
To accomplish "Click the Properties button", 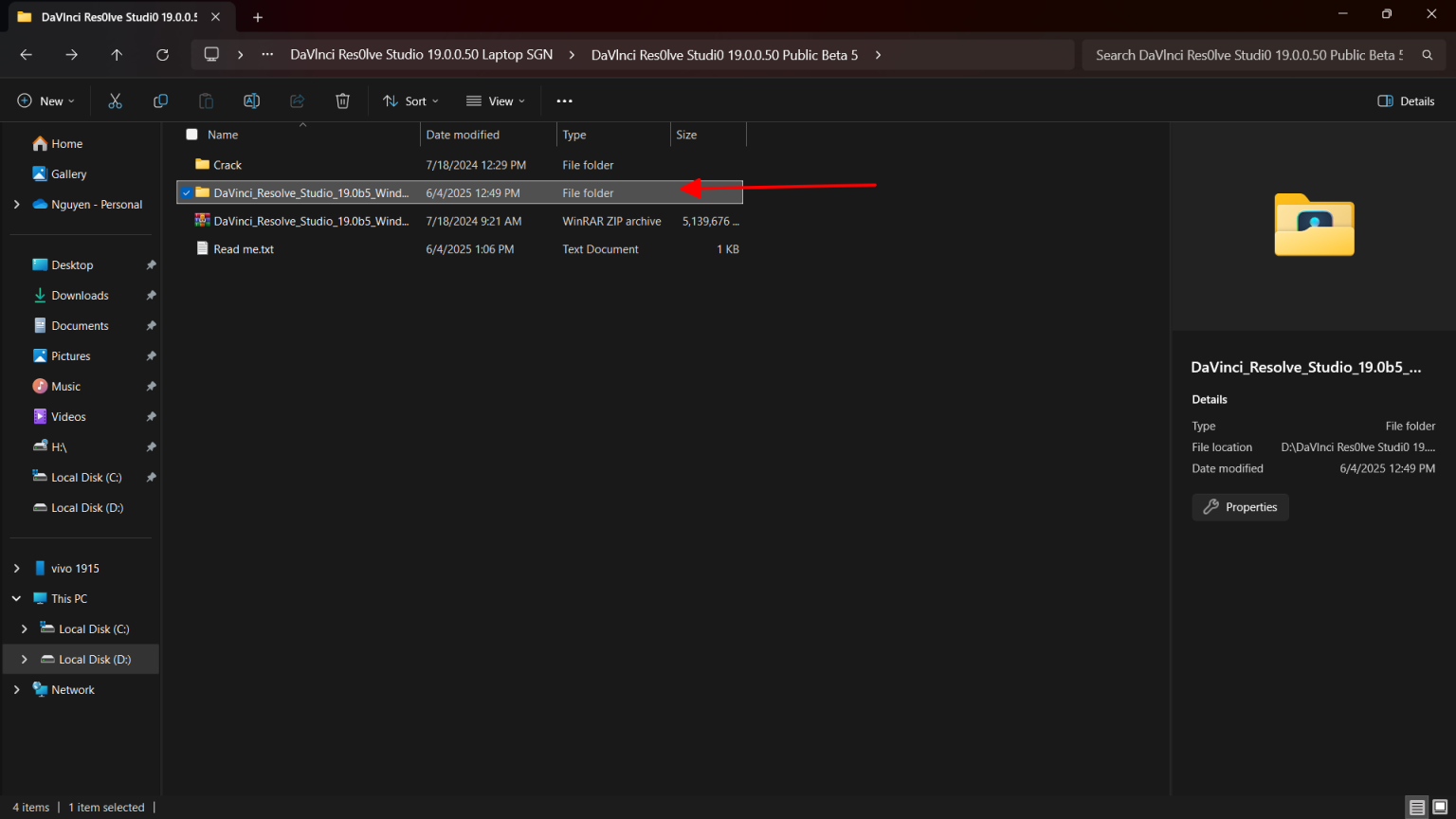I will click(x=1240, y=507).
